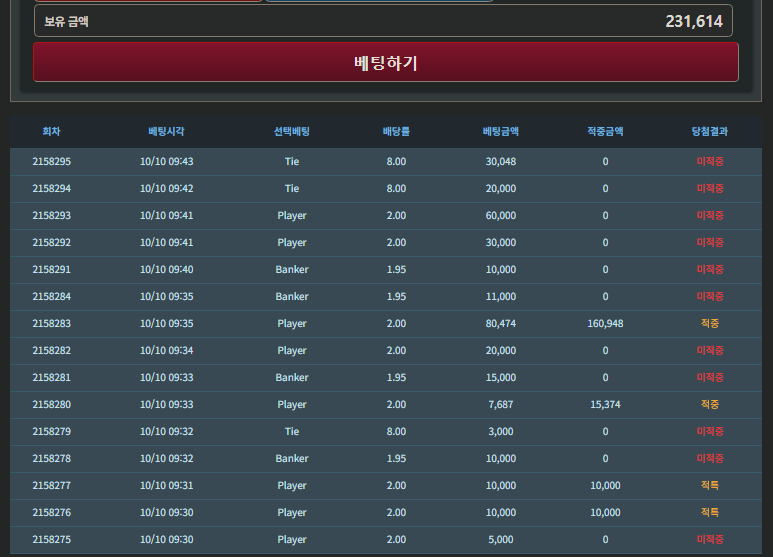Click 적특 result in row 2158277
Screen dimensions: 773x557
click(x=710, y=486)
